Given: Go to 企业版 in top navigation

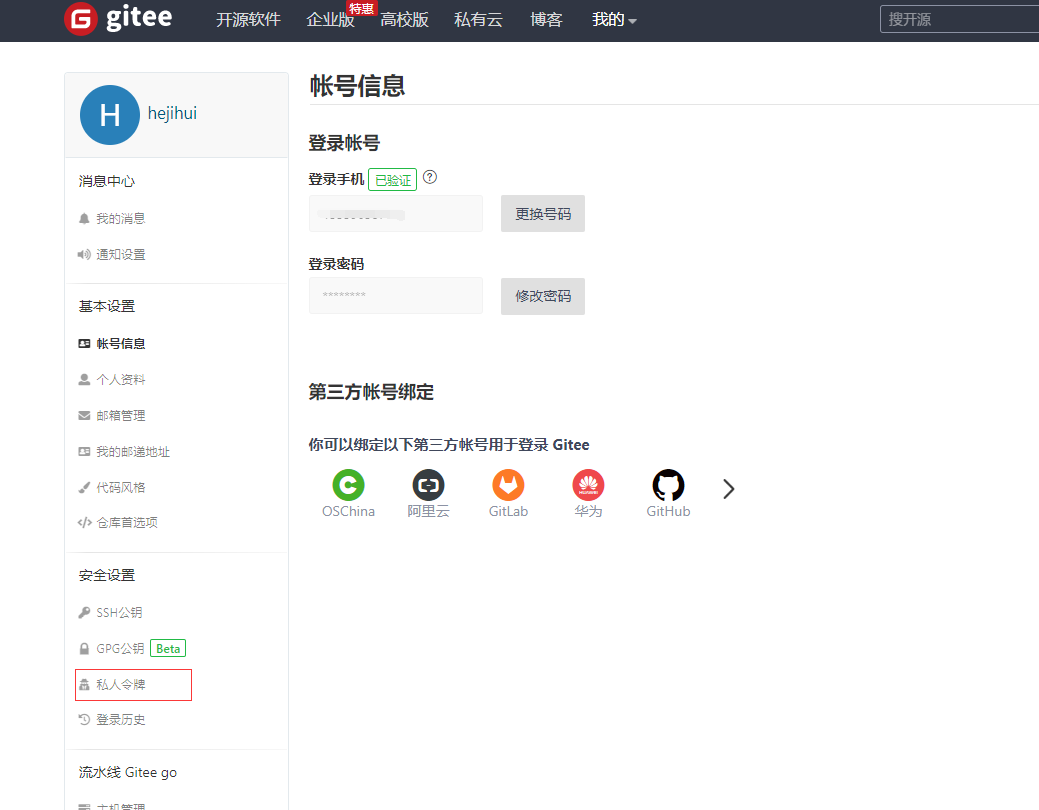Looking at the screenshot, I should (330, 20).
